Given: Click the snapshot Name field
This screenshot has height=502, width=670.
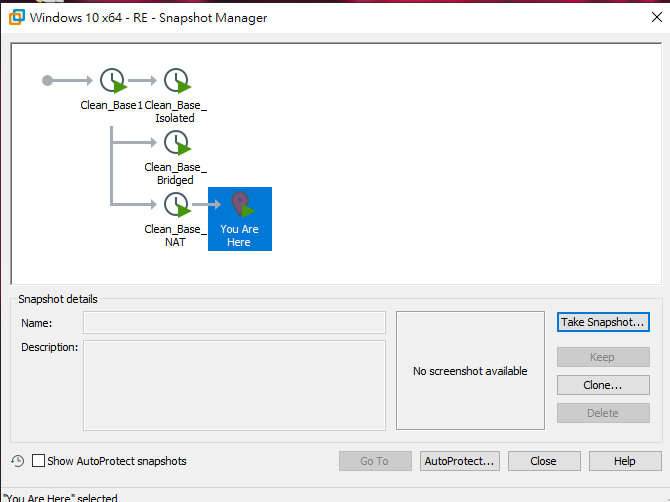Looking at the screenshot, I should [234, 323].
